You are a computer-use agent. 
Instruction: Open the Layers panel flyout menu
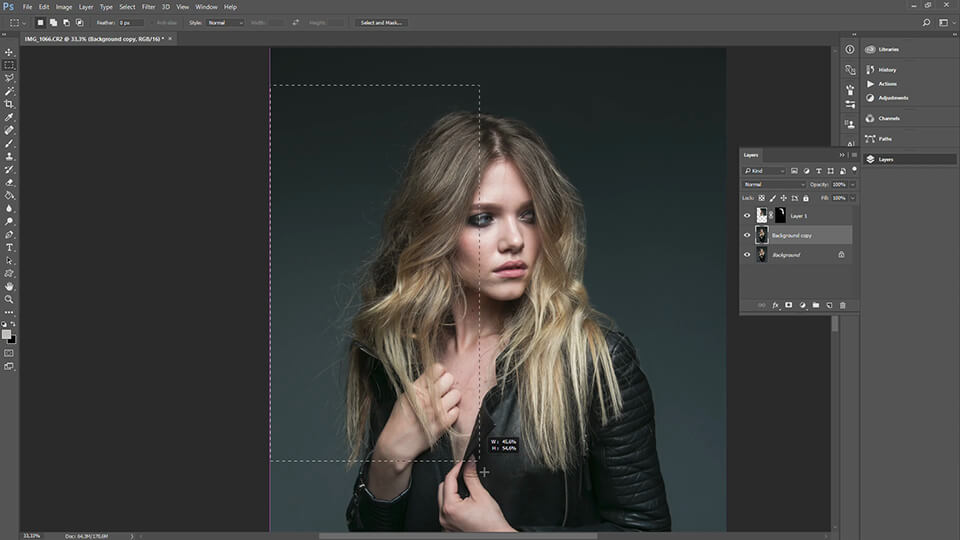(854, 155)
